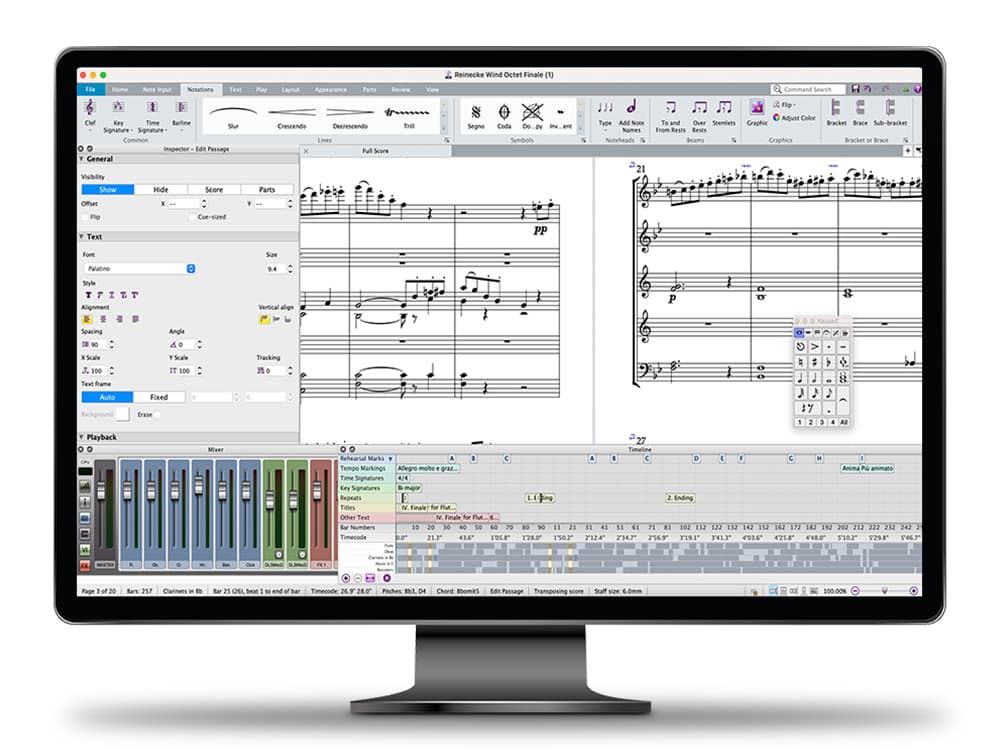Click the Adjust Color icon
1000x750 pixels.
click(x=776, y=117)
